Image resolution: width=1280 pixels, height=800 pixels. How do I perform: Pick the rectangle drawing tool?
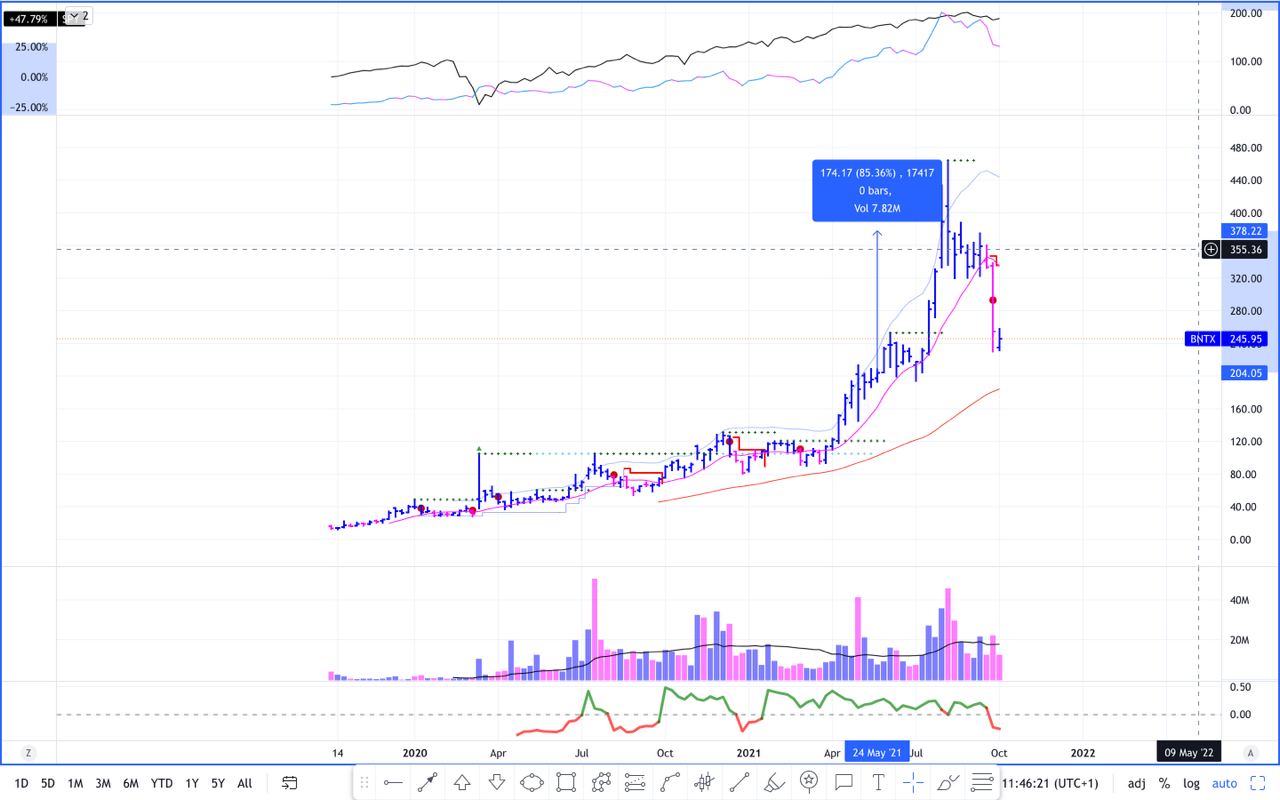[566, 783]
